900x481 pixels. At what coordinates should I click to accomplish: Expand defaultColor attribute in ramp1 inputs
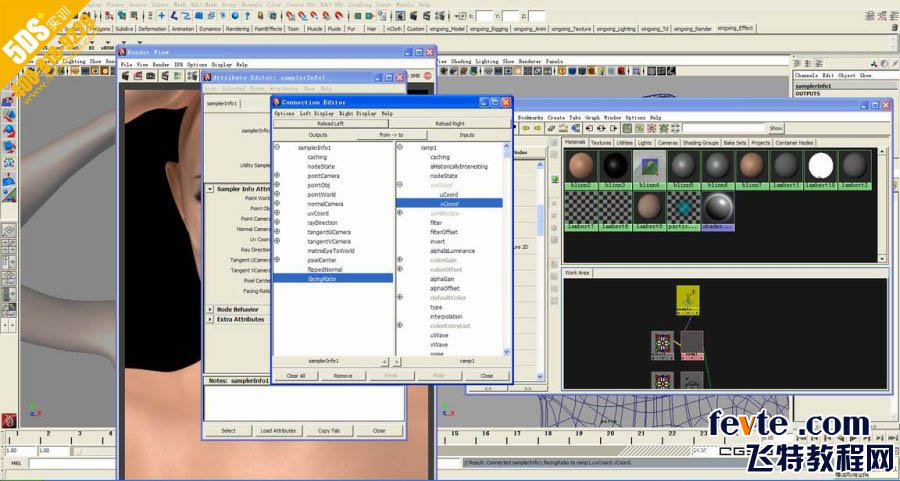click(400, 297)
